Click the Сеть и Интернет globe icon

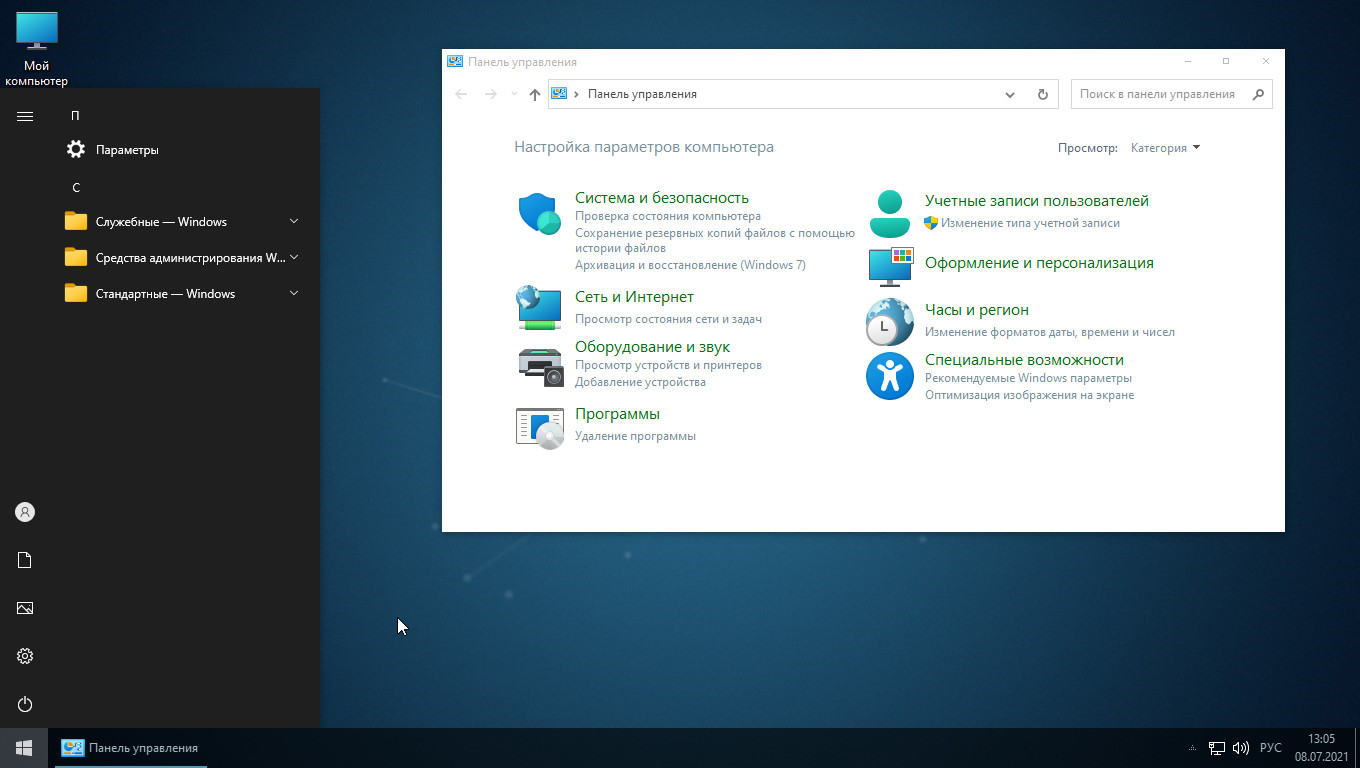point(539,307)
